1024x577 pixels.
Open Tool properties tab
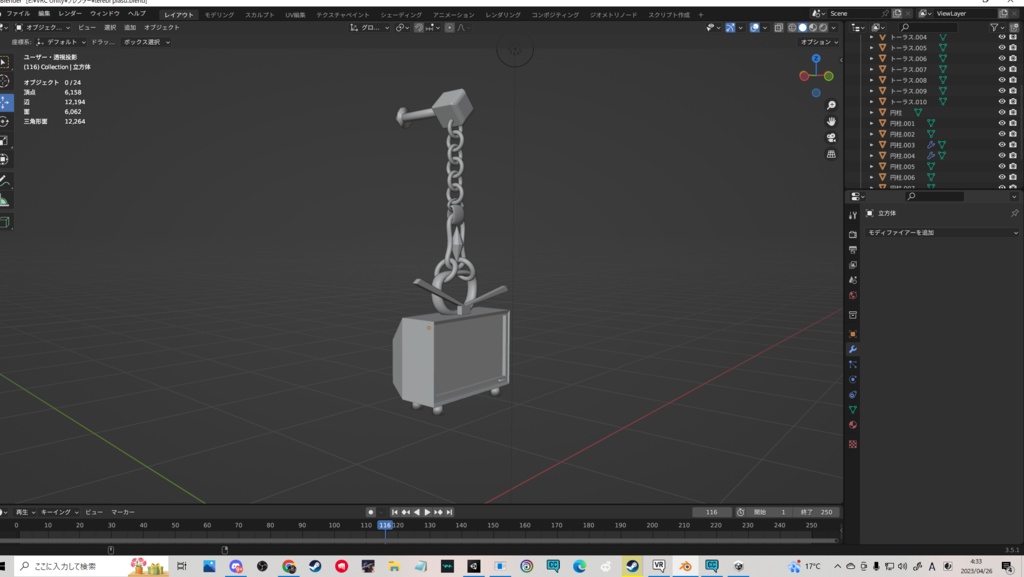[x=852, y=215]
